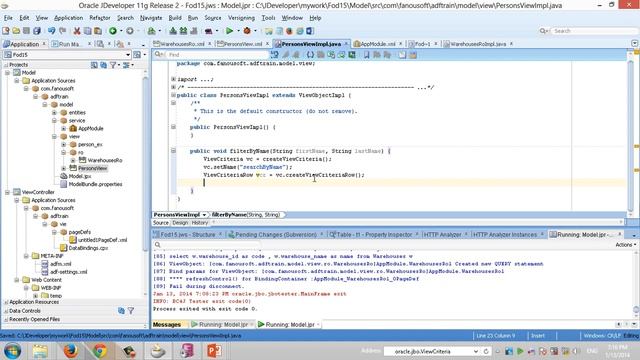Click the filterByName(String, String) breadcrumb
Screen dimensions: 640x360
tap(246, 215)
